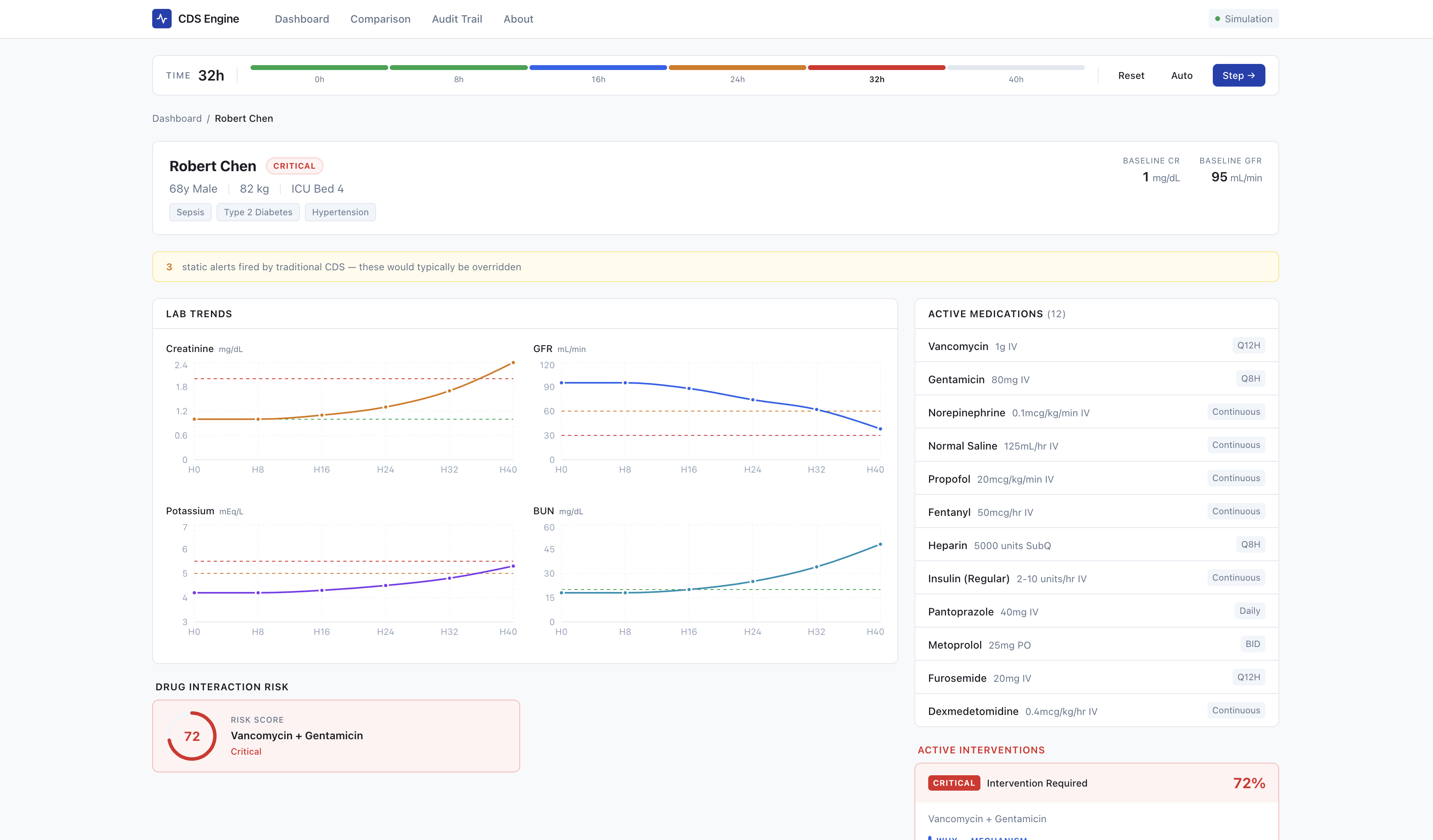Open the About page
The height and width of the screenshot is (840, 1433).
tap(518, 19)
